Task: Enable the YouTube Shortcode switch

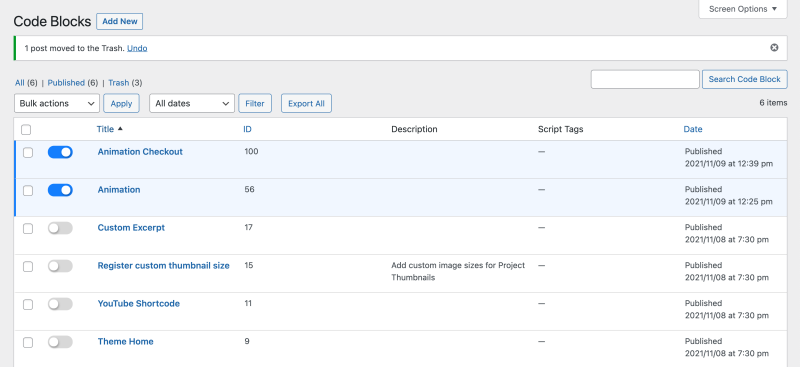Action: [x=60, y=304]
